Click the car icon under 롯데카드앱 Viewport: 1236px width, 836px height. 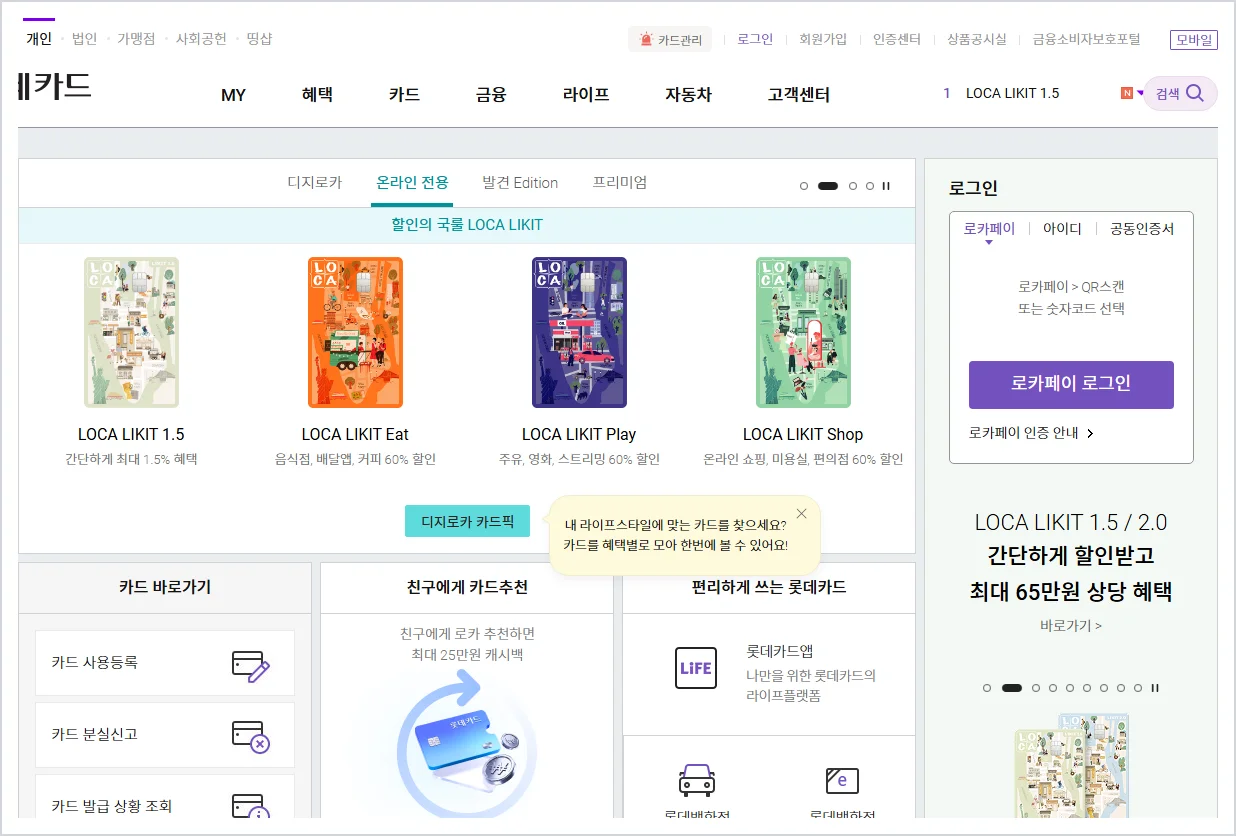point(696,779)
